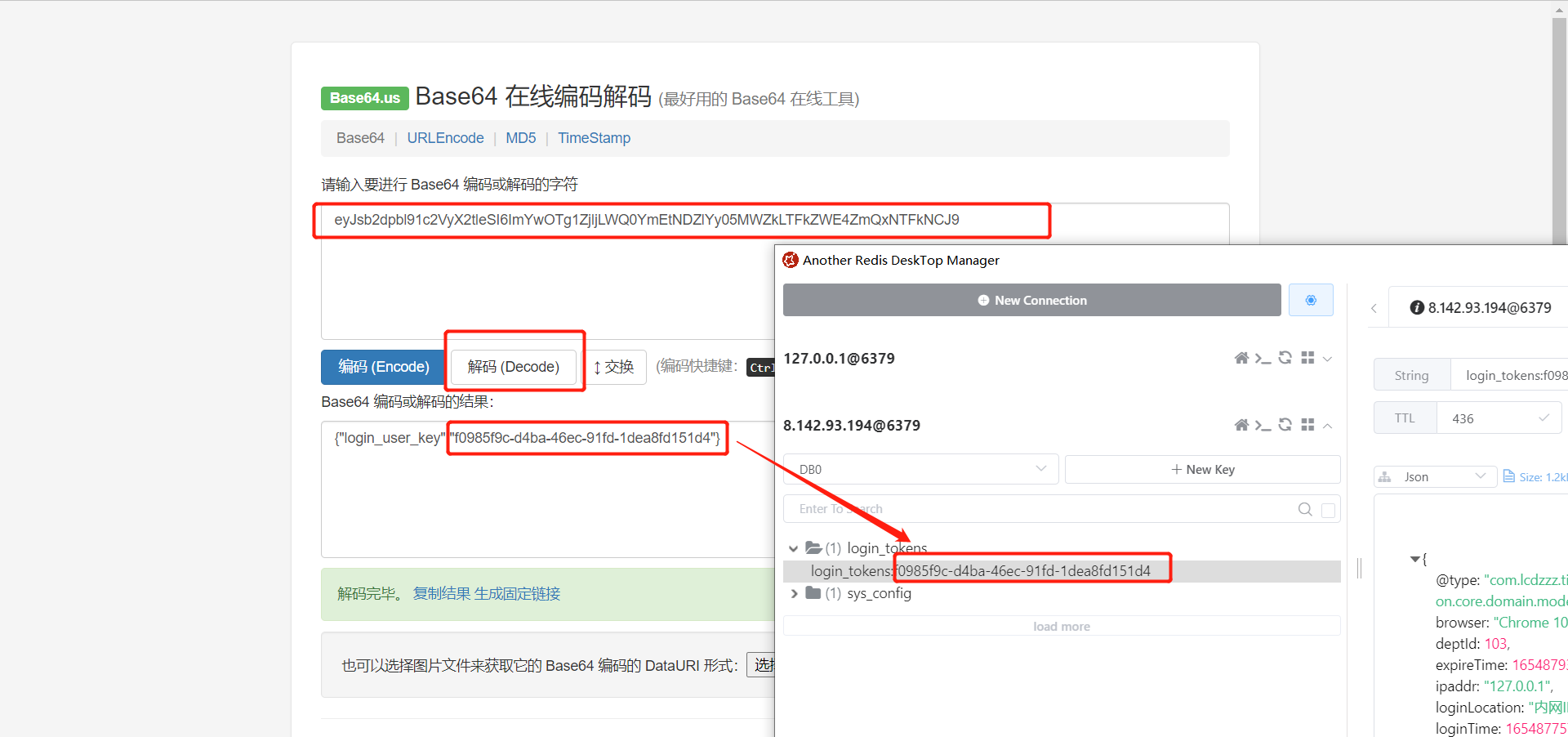Collapse the 8.142.93.194@6379 connection chevron
Viewport: 1568px width, 737px height.
pyautogui.click(x=1328, y=426)
